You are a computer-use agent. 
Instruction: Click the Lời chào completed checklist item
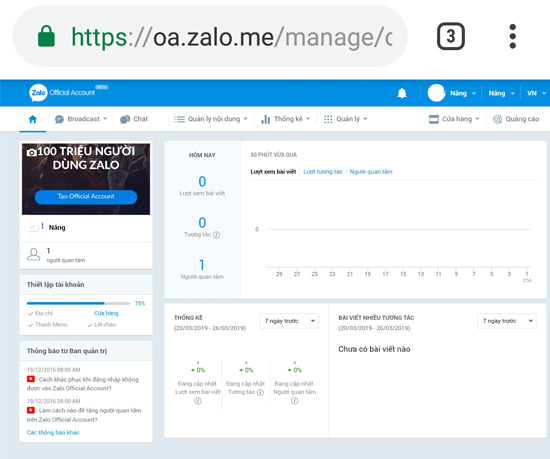pyautogui.click(x=102, y=324)
